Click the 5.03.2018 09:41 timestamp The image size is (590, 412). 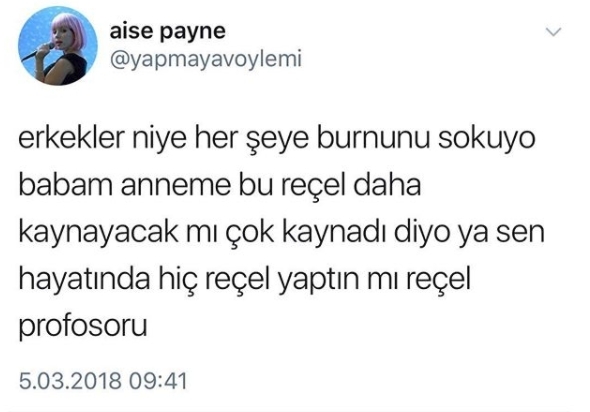tap(103, 380)
